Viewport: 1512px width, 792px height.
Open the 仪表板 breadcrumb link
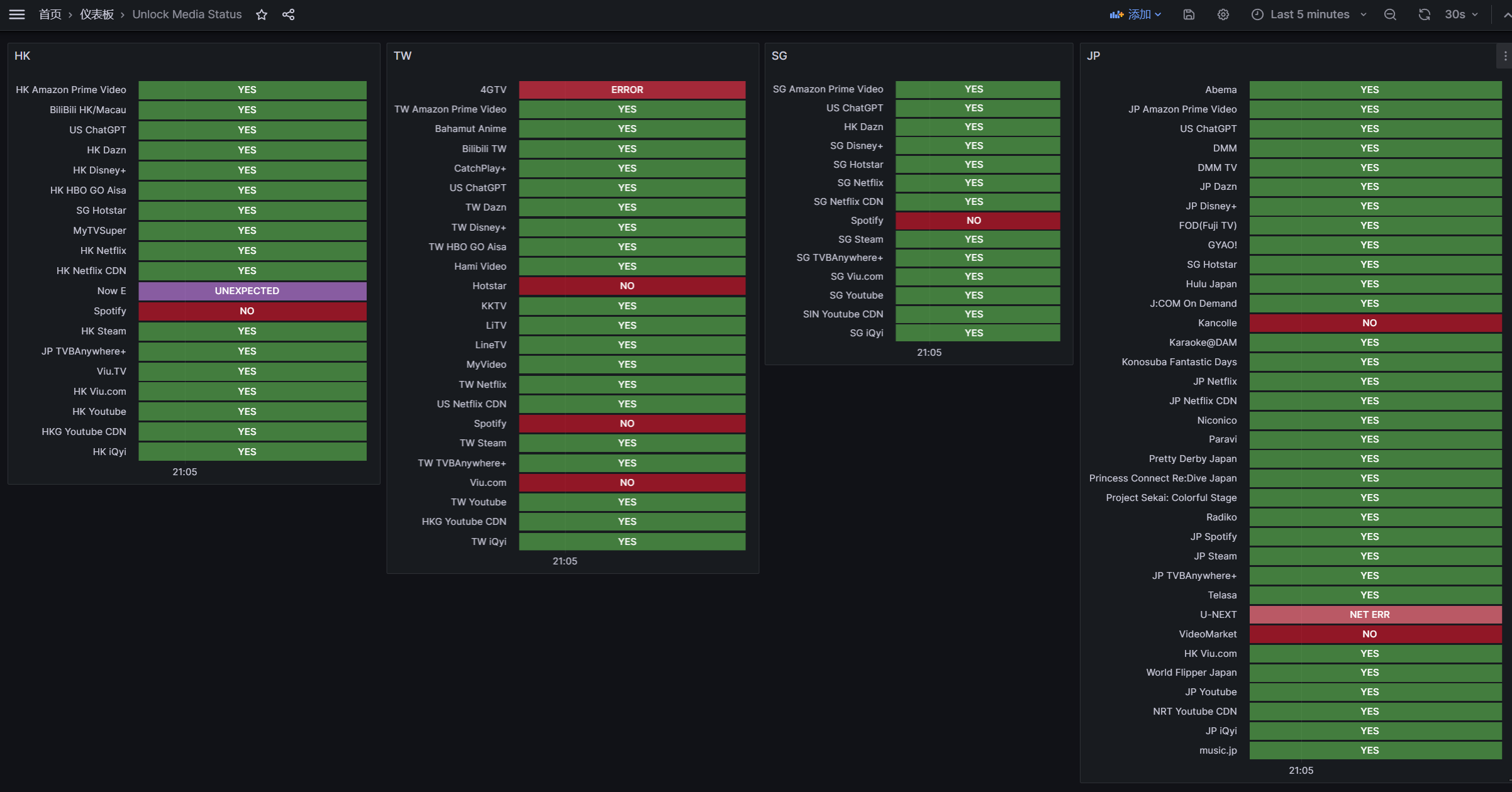[x=97, y=14]
